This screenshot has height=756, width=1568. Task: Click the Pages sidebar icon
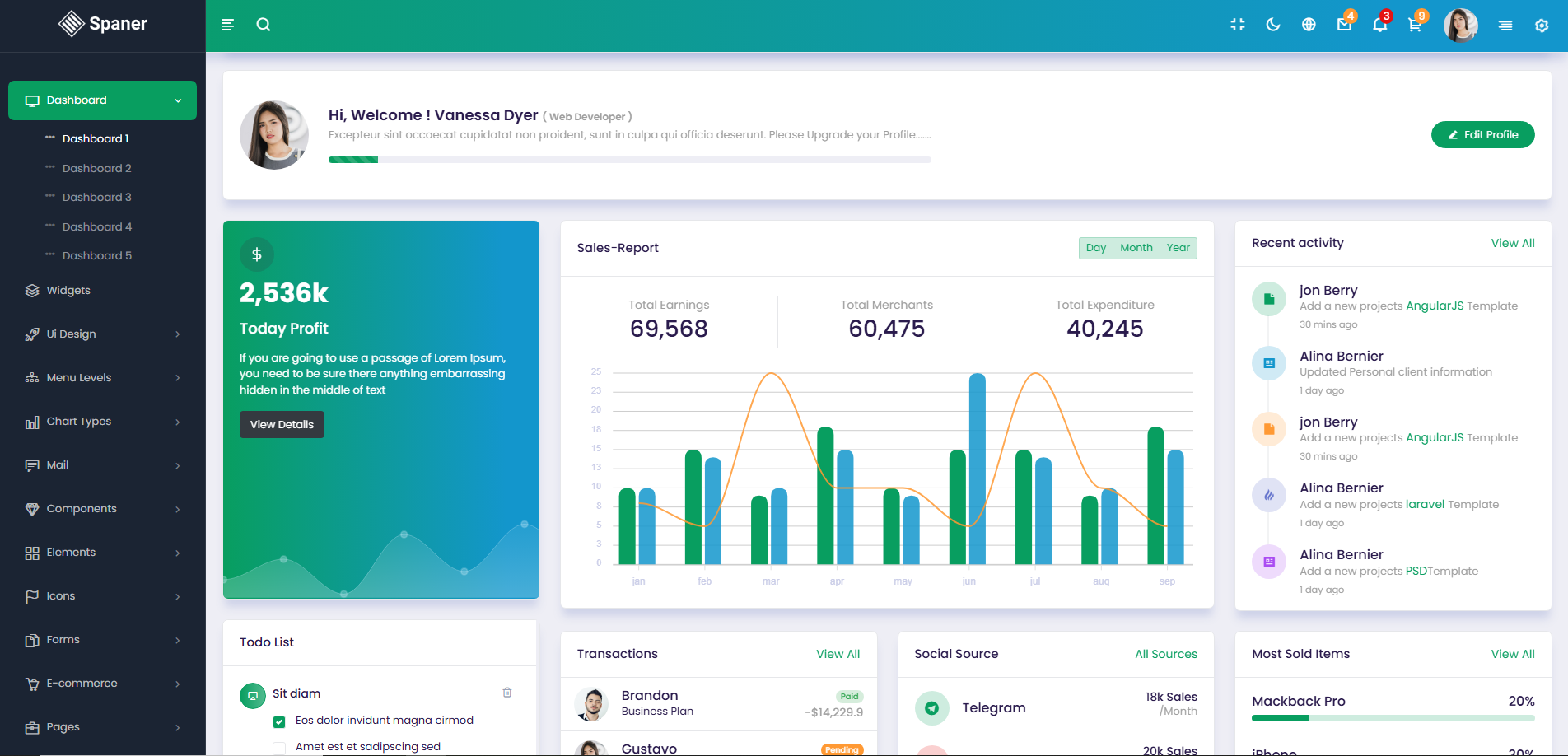tap(32, 727)
